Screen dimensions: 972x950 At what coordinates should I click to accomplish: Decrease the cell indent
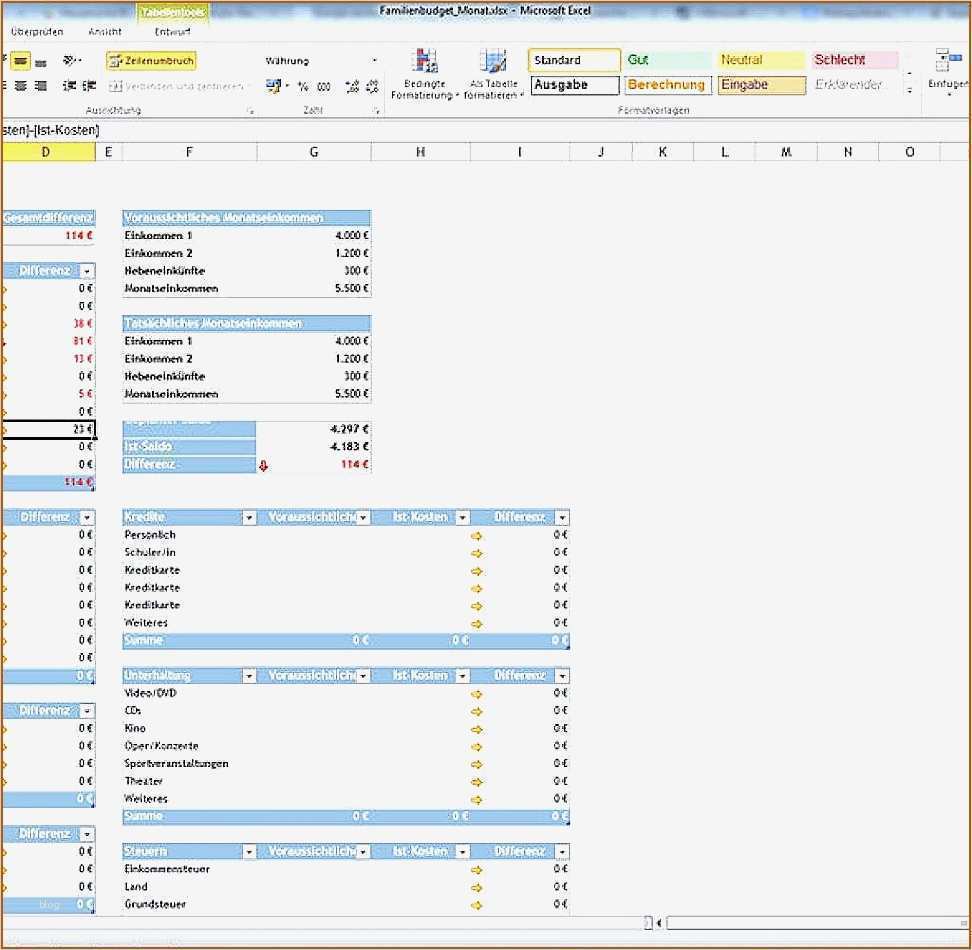(x=69, y=86)
